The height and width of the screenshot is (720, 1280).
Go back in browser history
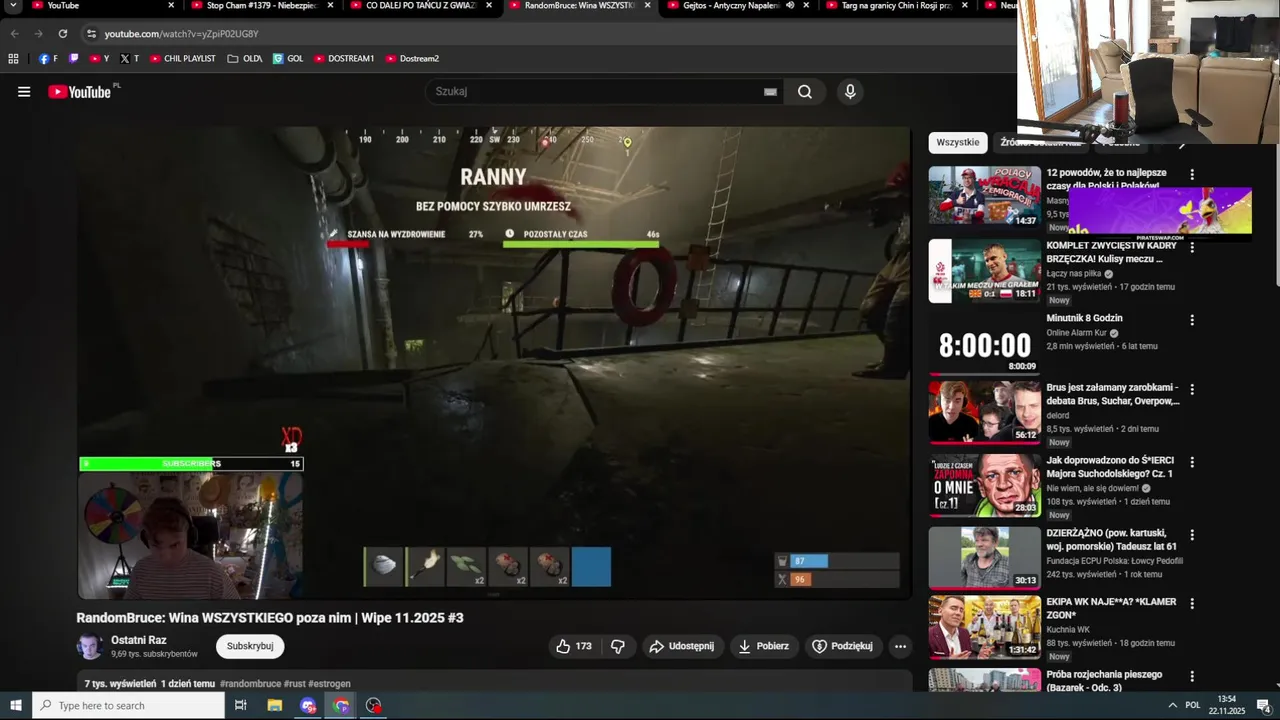pyautogui.click(x=14, y=33)
